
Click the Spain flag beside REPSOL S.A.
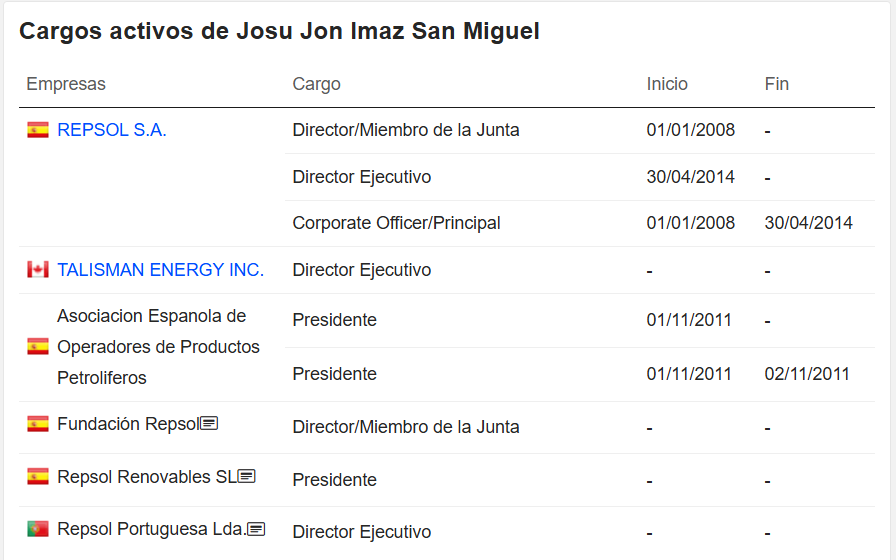[38, 130]
